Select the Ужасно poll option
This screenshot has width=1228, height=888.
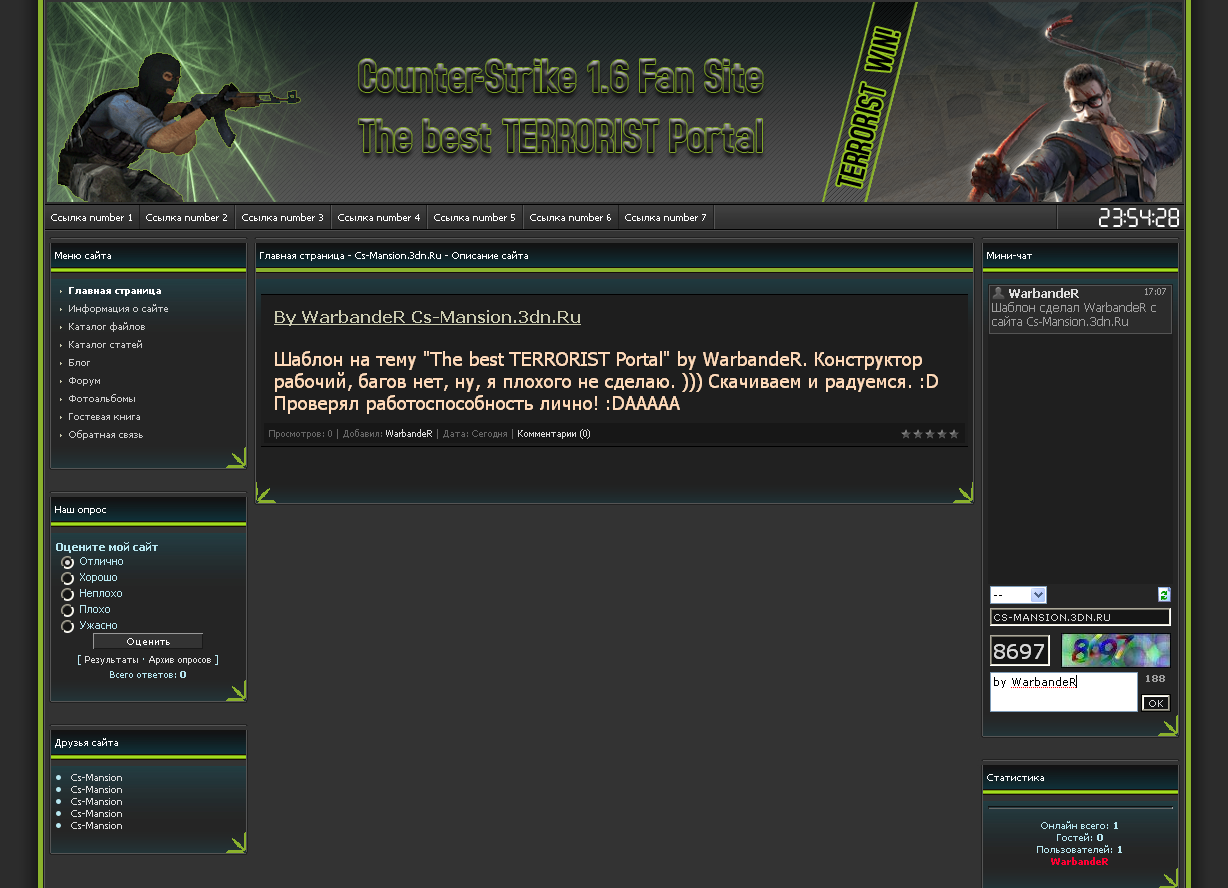(68, 626)
